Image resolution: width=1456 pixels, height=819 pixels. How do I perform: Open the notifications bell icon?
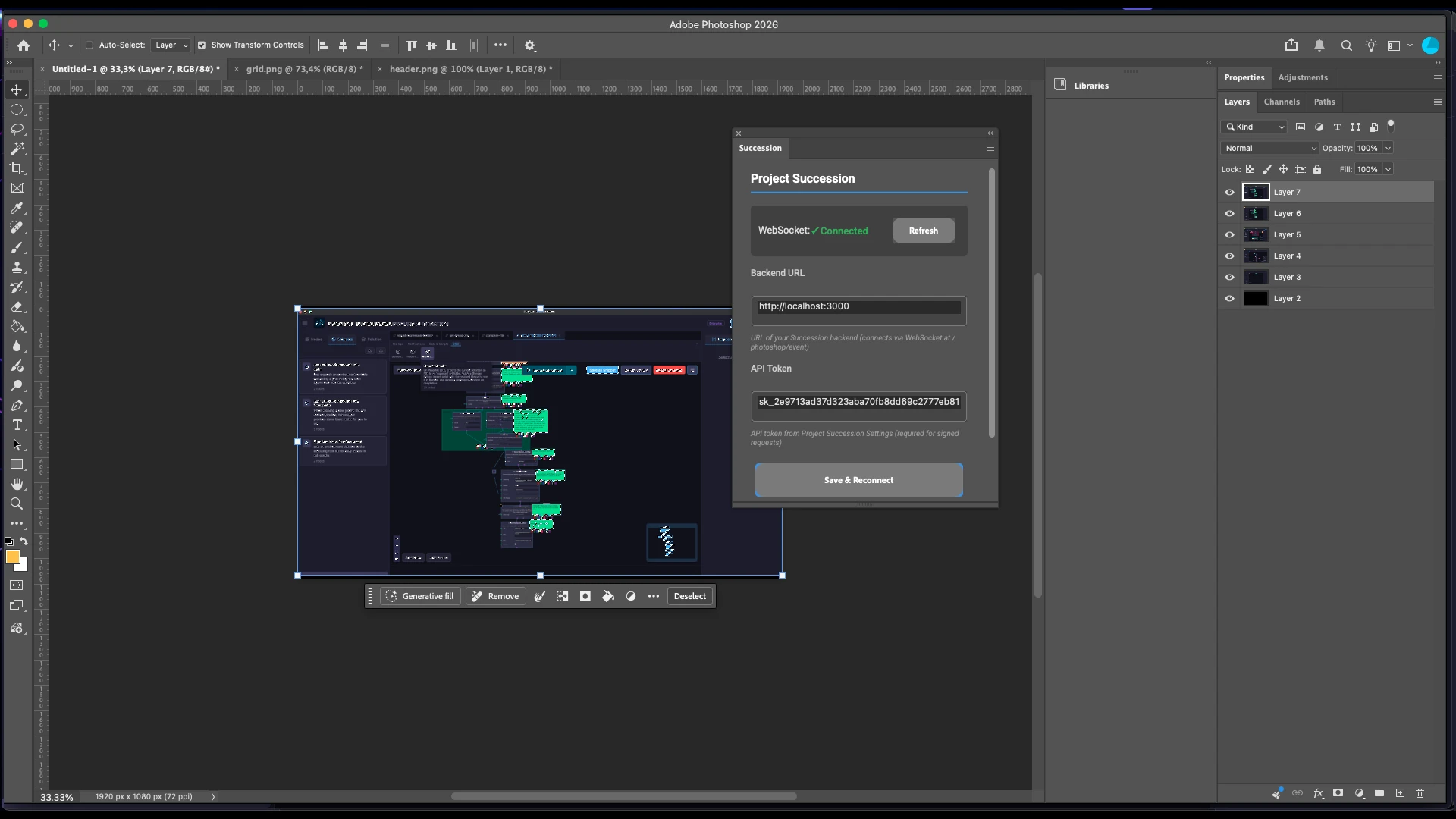pyautogui.click(x=1319, y=45)
